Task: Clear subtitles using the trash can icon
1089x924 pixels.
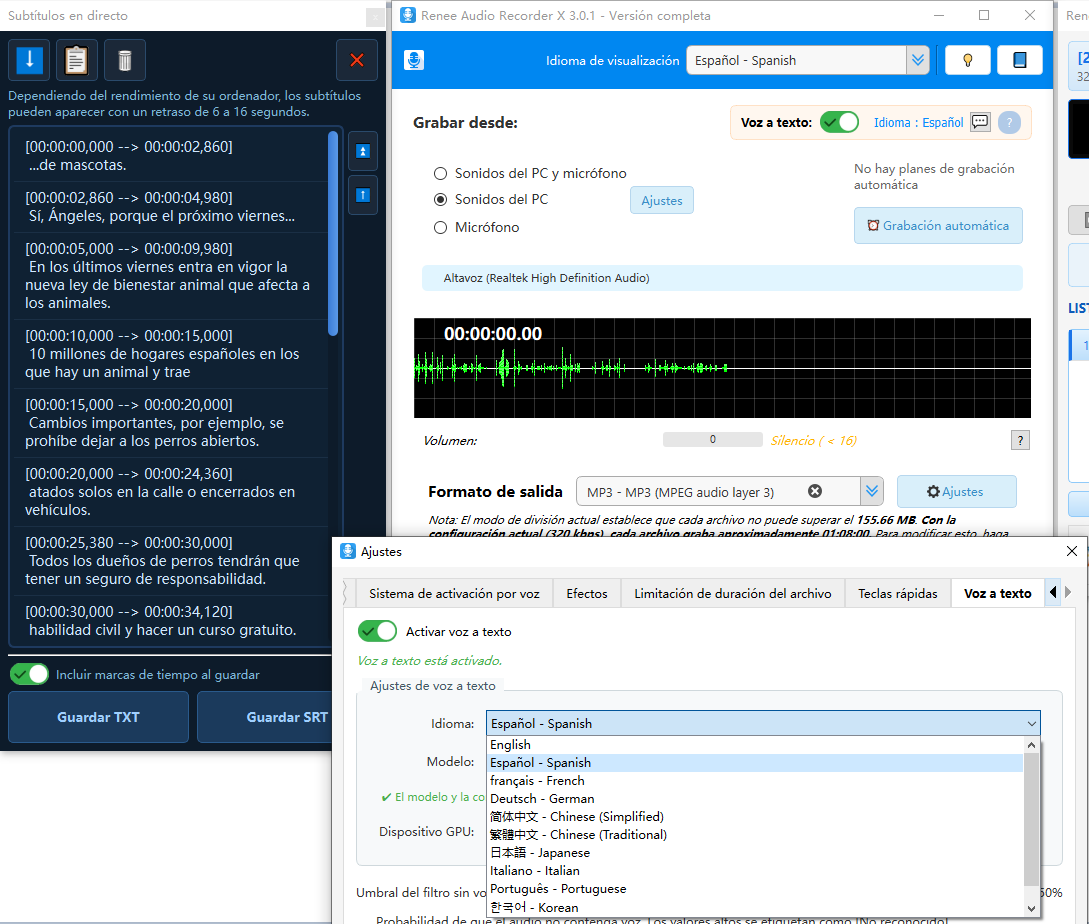Action: coord(125,60)
